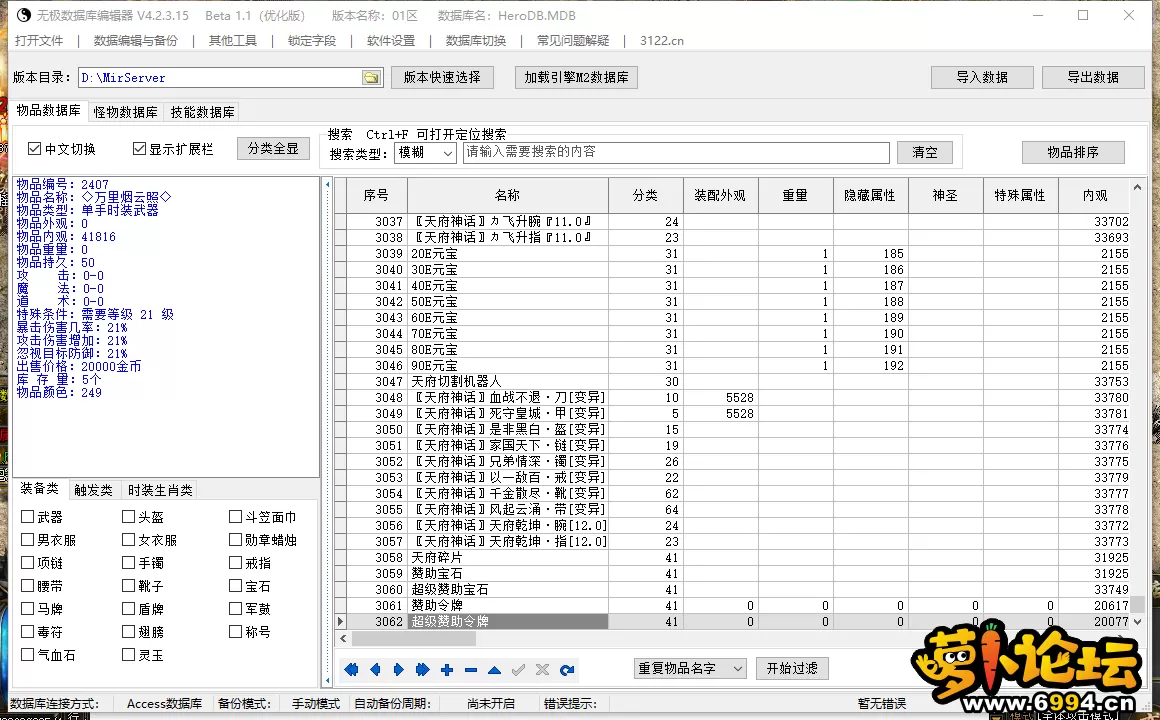Click the edit record triangle icon
Image resolution: width=1160 pixels, height=720 pixels.
pos(494,670)
